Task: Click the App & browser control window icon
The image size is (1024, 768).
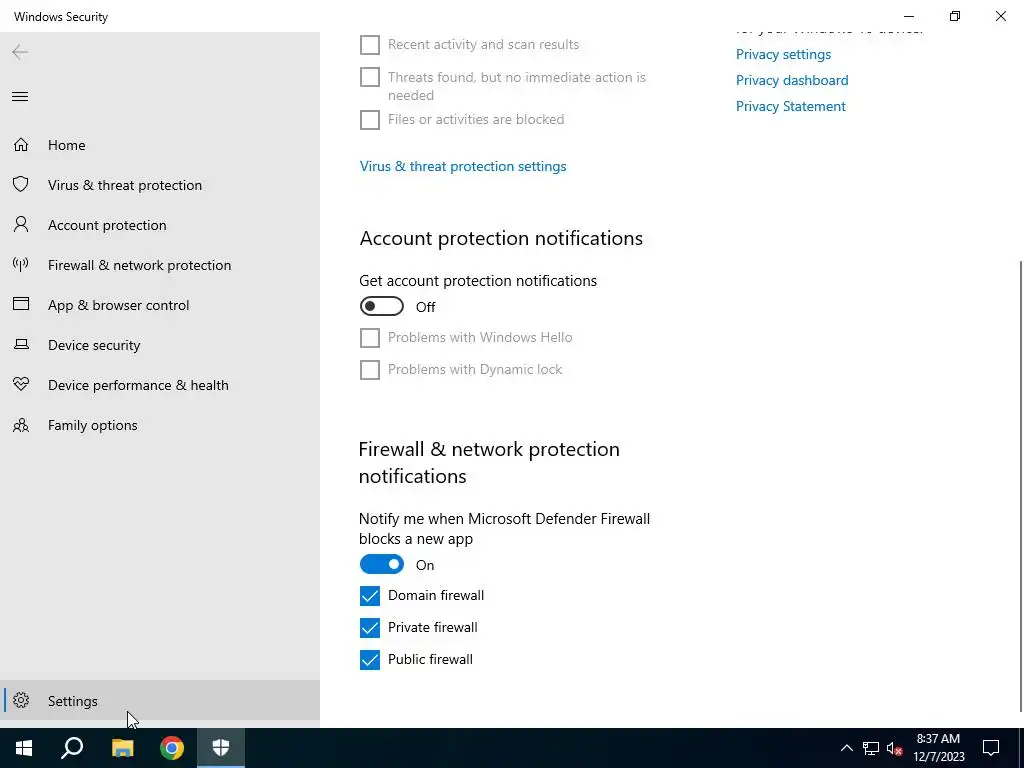Action: tap(21, 304)
